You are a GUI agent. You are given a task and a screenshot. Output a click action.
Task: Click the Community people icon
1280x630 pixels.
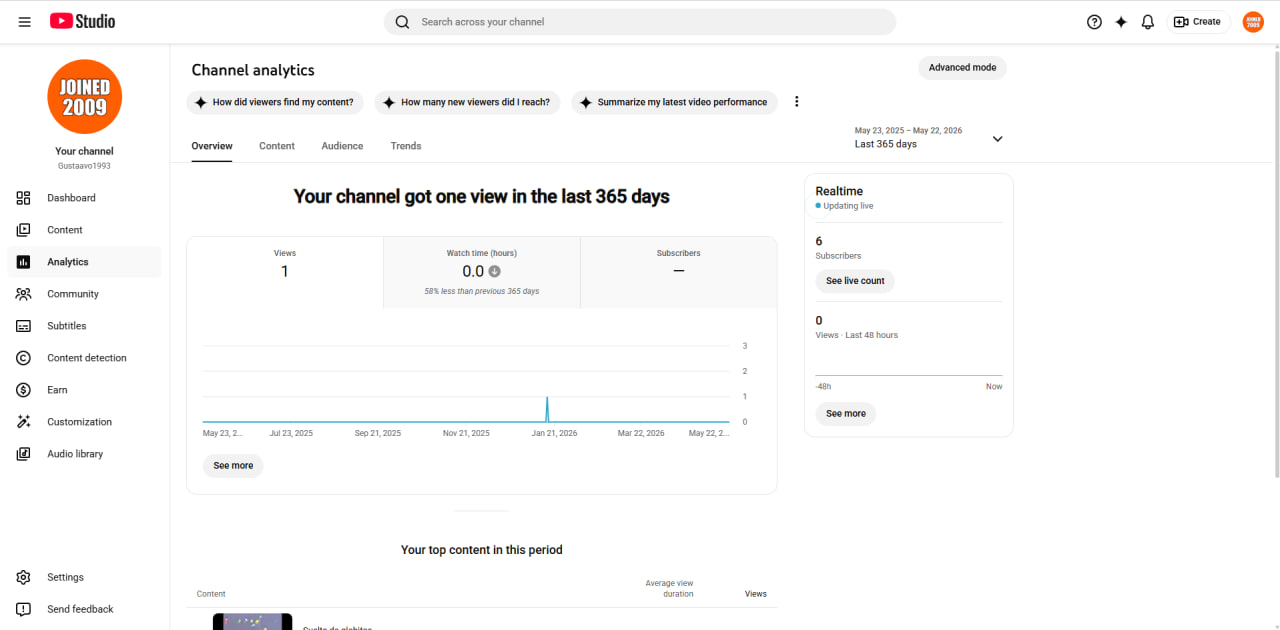point(24,294)
